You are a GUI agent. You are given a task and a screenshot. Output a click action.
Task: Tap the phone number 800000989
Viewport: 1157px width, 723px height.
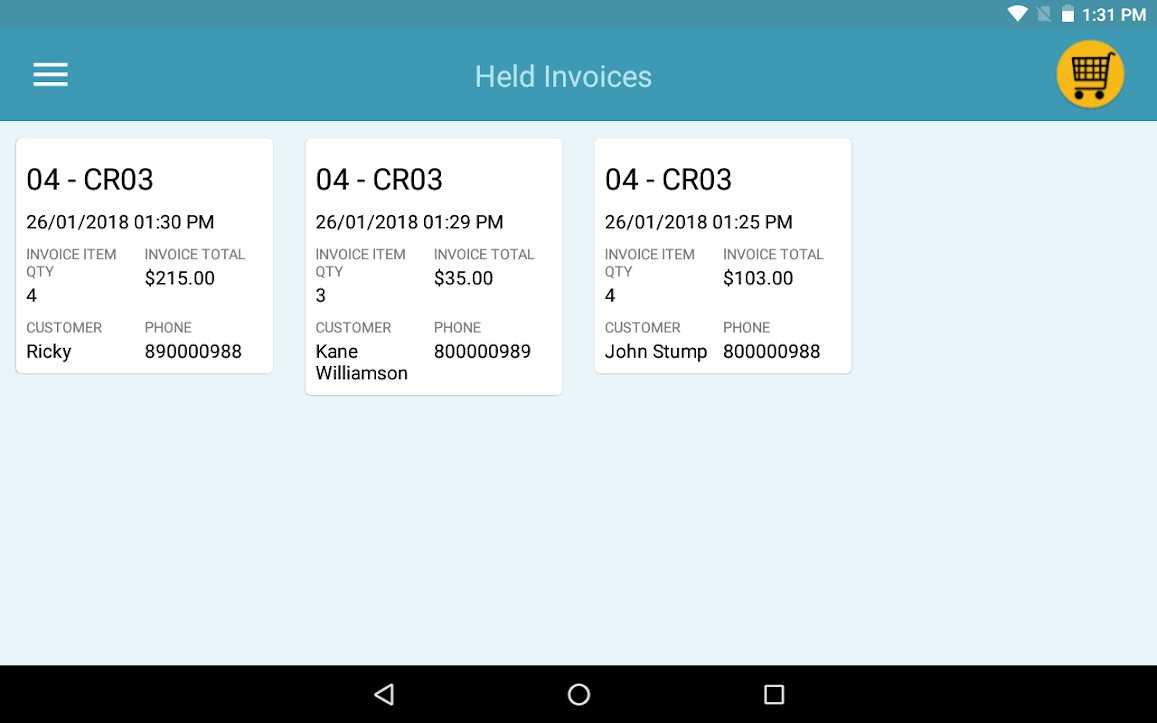482,351
